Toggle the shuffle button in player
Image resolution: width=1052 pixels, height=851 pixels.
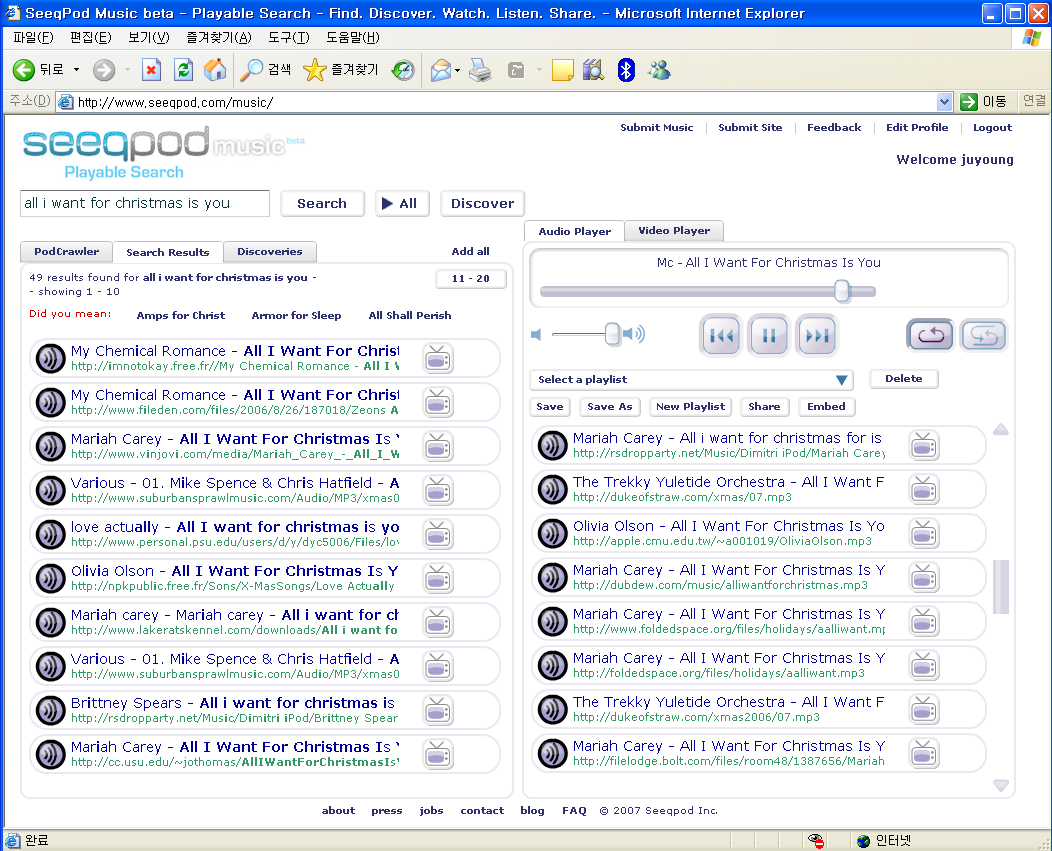pos(984,335)
